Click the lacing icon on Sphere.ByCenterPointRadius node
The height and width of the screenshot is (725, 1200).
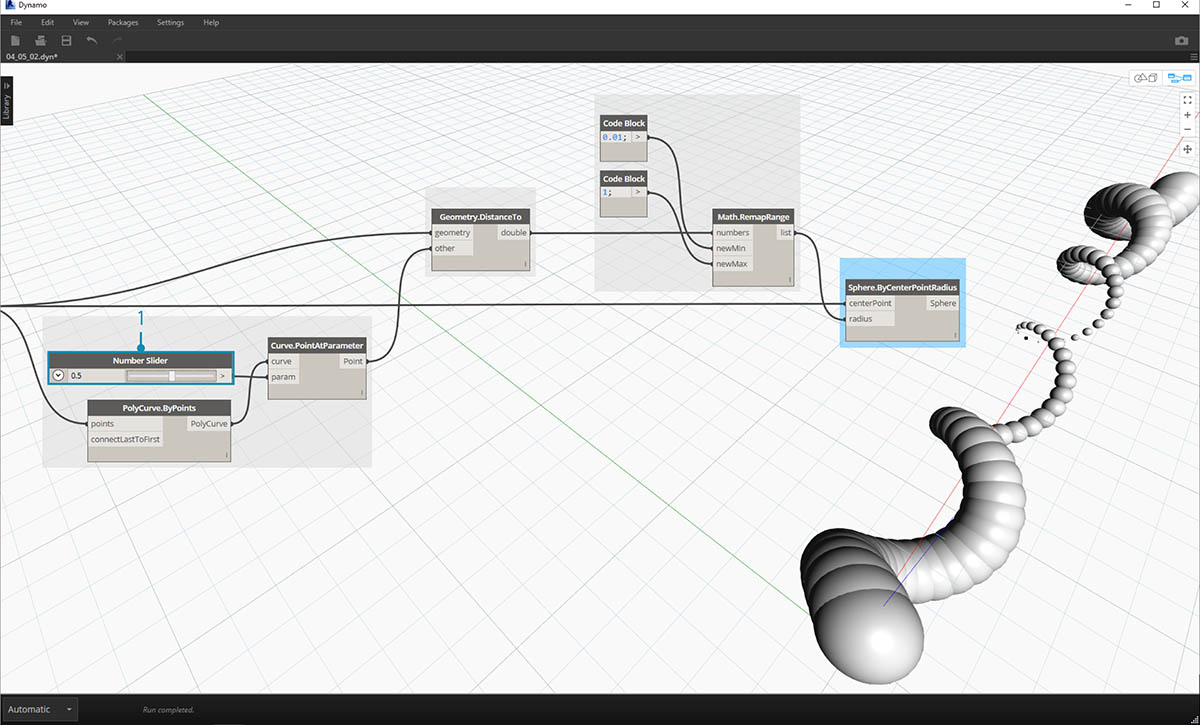pos(955,336)
